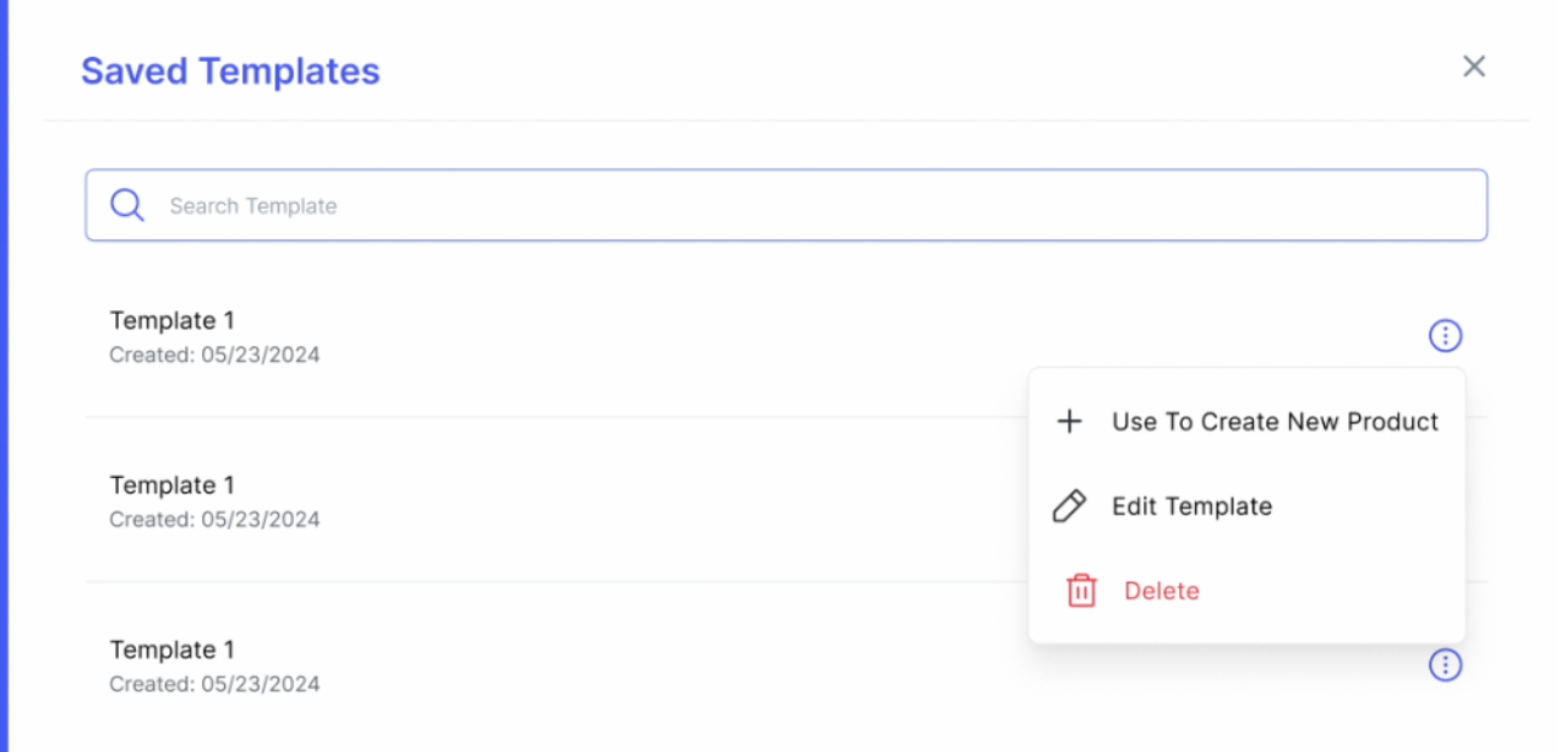Select the middle Template 1 entry name
The image size is (1558, 752).
click(172, 485)
